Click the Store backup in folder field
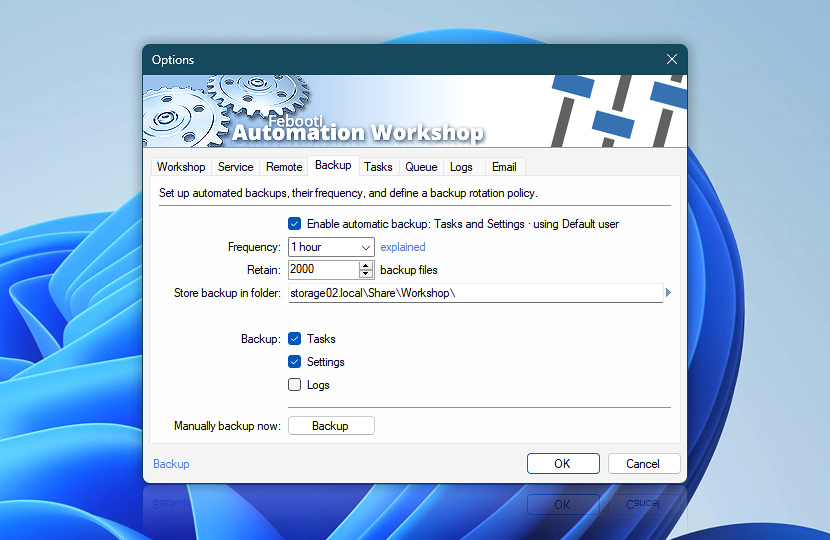Image resolution: width=830 pixels, height=540 pixels. [x=475, y=293]
